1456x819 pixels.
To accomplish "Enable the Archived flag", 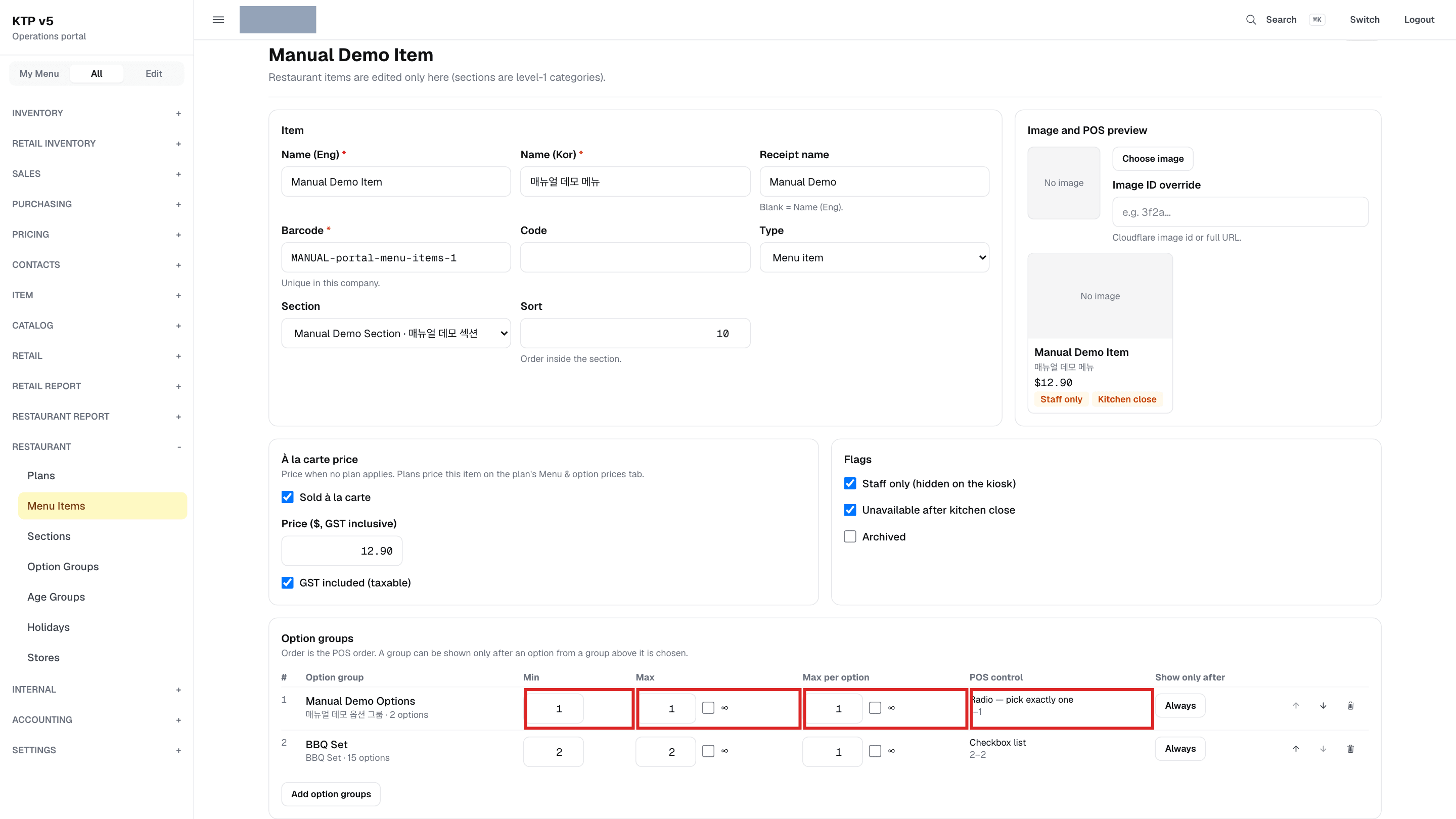I will point(850,536).
